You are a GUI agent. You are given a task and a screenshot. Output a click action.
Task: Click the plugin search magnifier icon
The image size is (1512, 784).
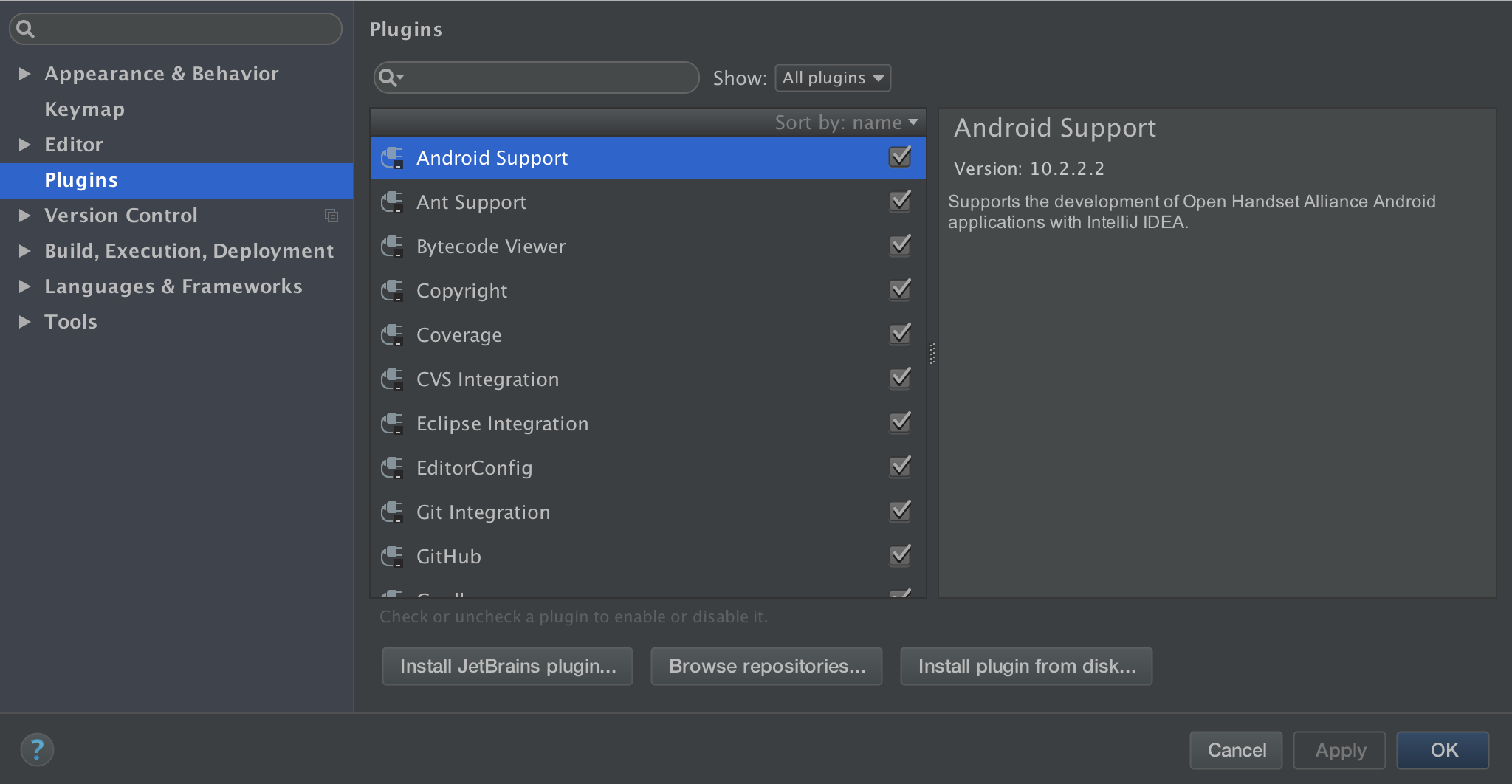click(389, 78)
